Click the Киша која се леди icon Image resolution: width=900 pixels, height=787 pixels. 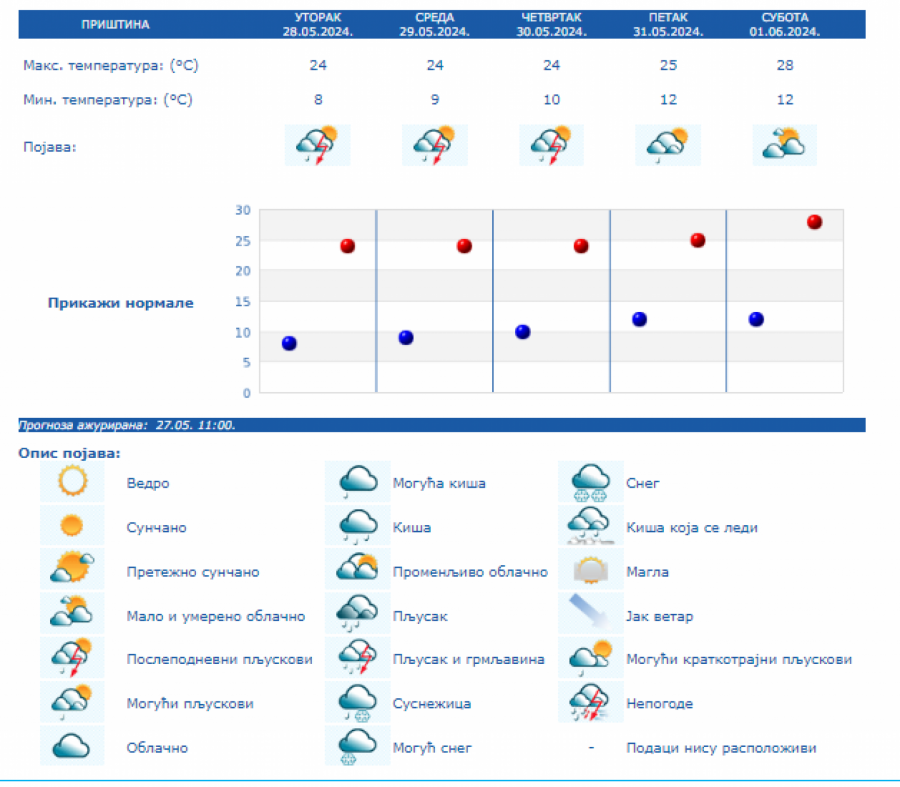(591, 527)
